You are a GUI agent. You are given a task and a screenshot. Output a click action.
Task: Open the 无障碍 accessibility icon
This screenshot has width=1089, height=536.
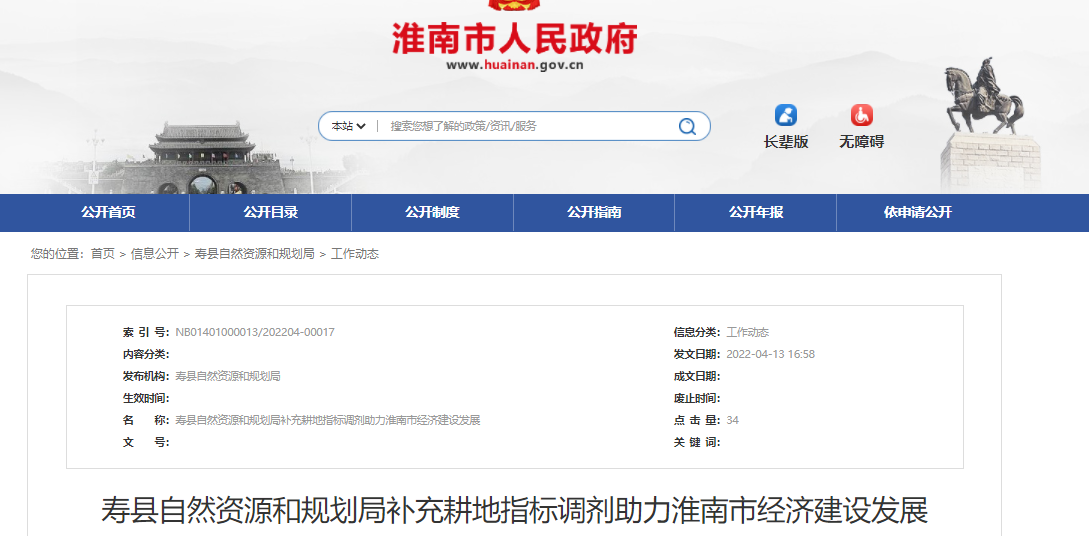[861, 115]
